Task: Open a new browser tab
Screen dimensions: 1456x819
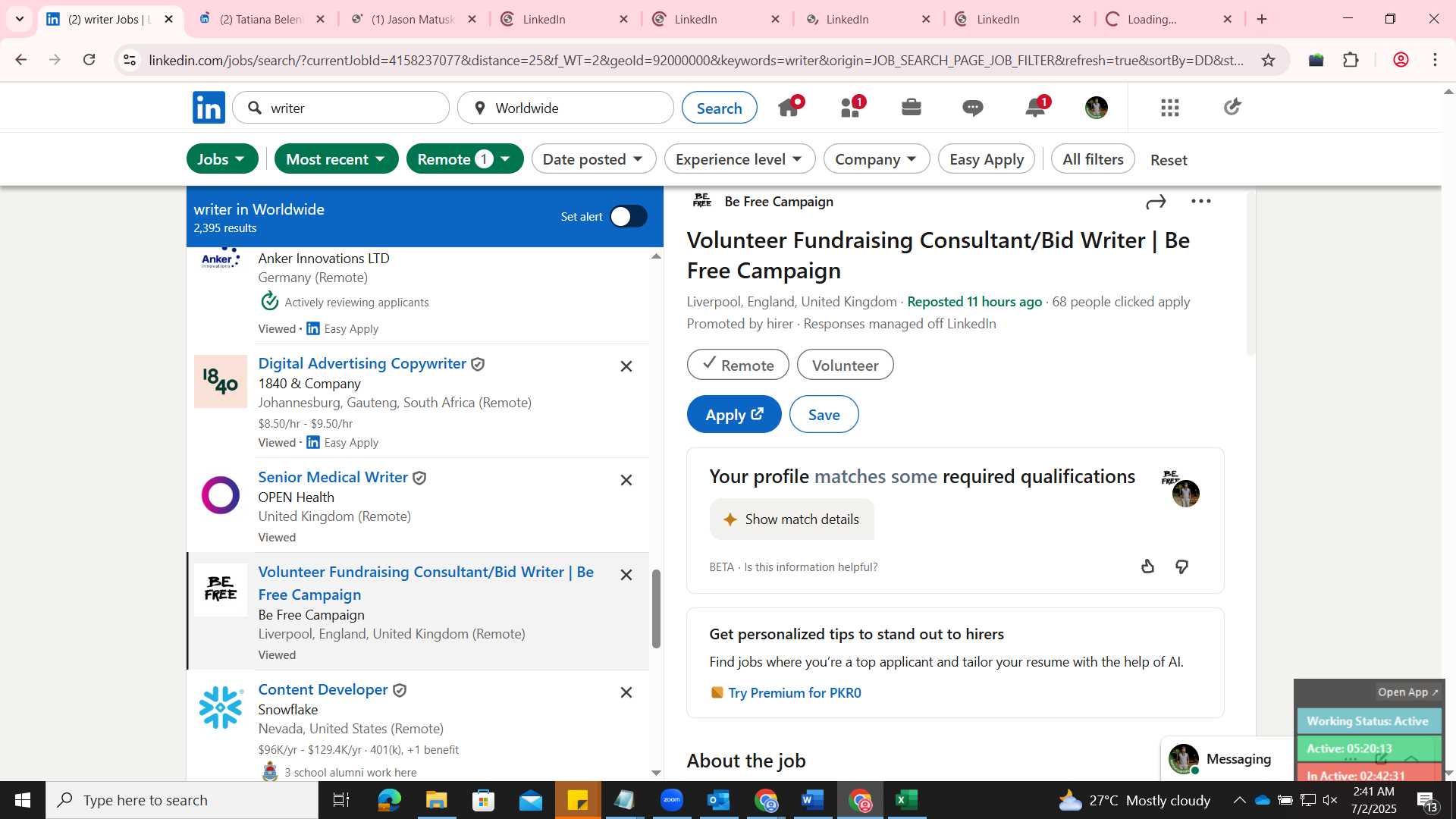Action: click(x=1263, y=19)
